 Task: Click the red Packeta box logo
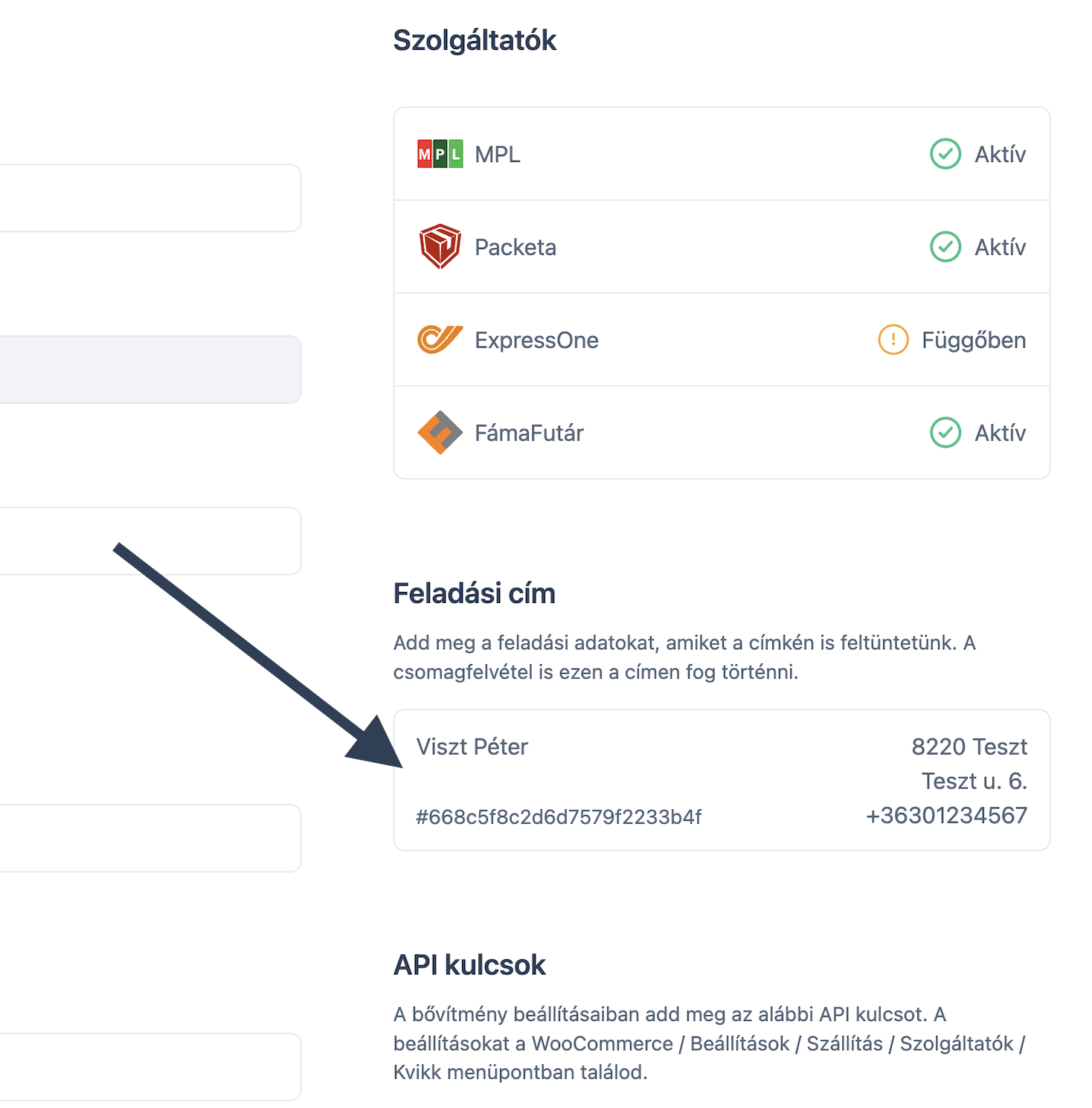coord(440,246)
